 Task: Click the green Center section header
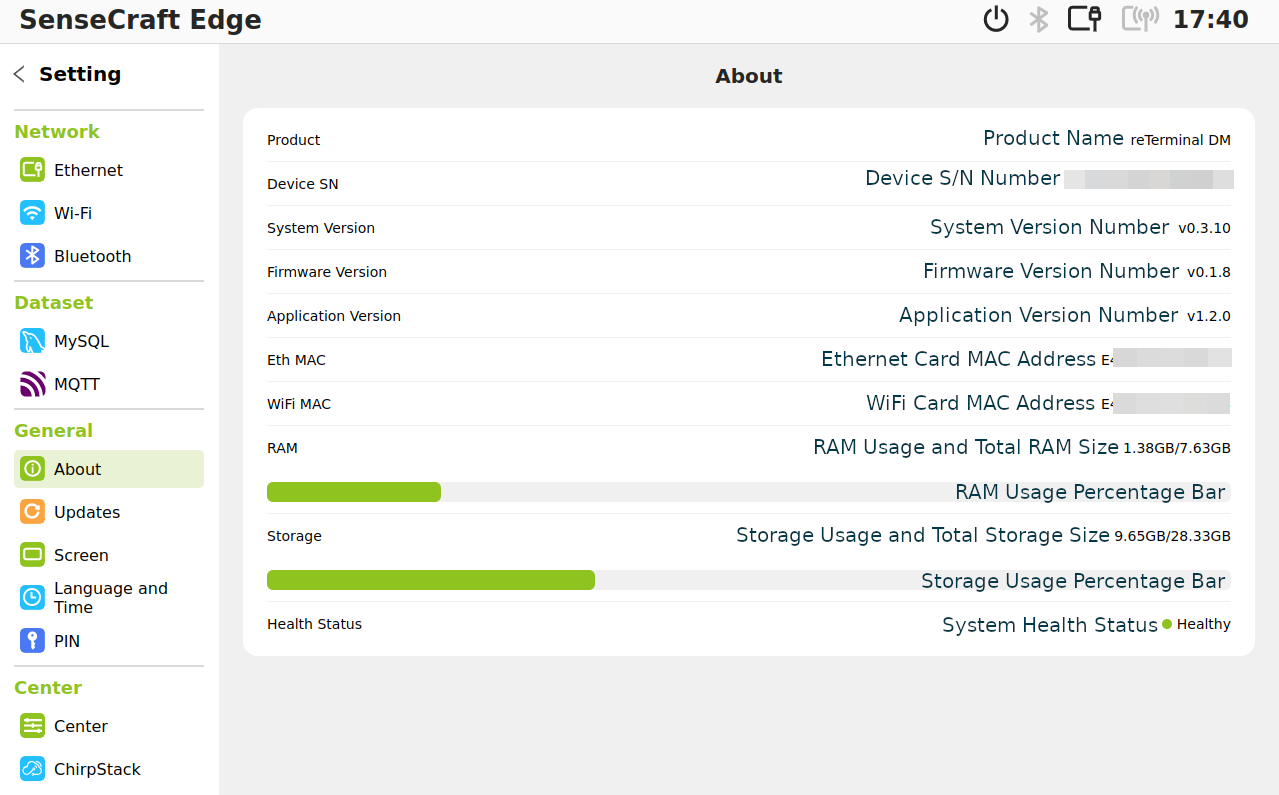(x=48, y=688)
